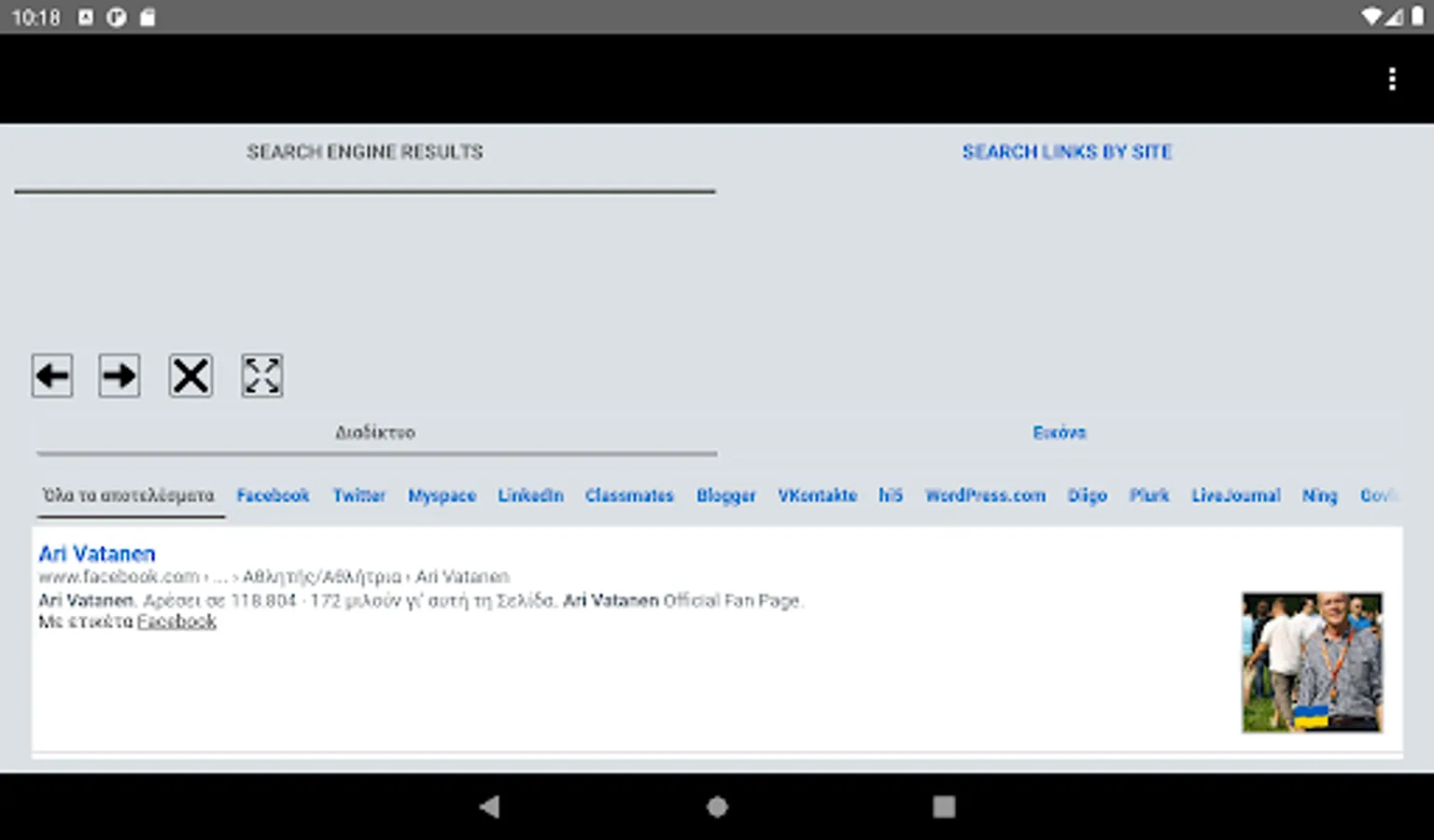Filter results by Diigo
This screenshot has height=840, width=1434.
[x=1088, y=496]
